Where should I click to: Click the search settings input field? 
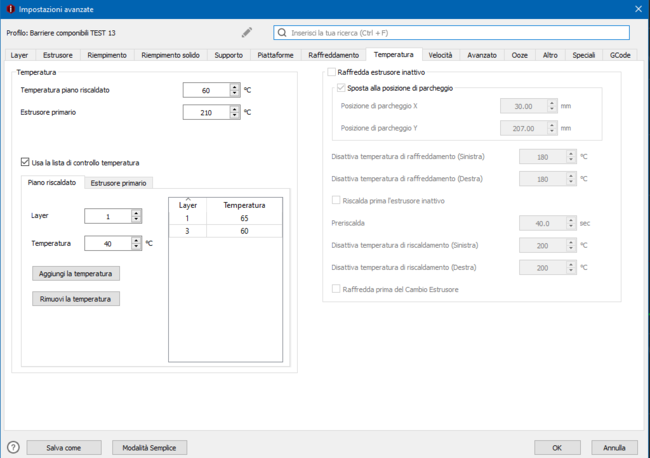455,33
